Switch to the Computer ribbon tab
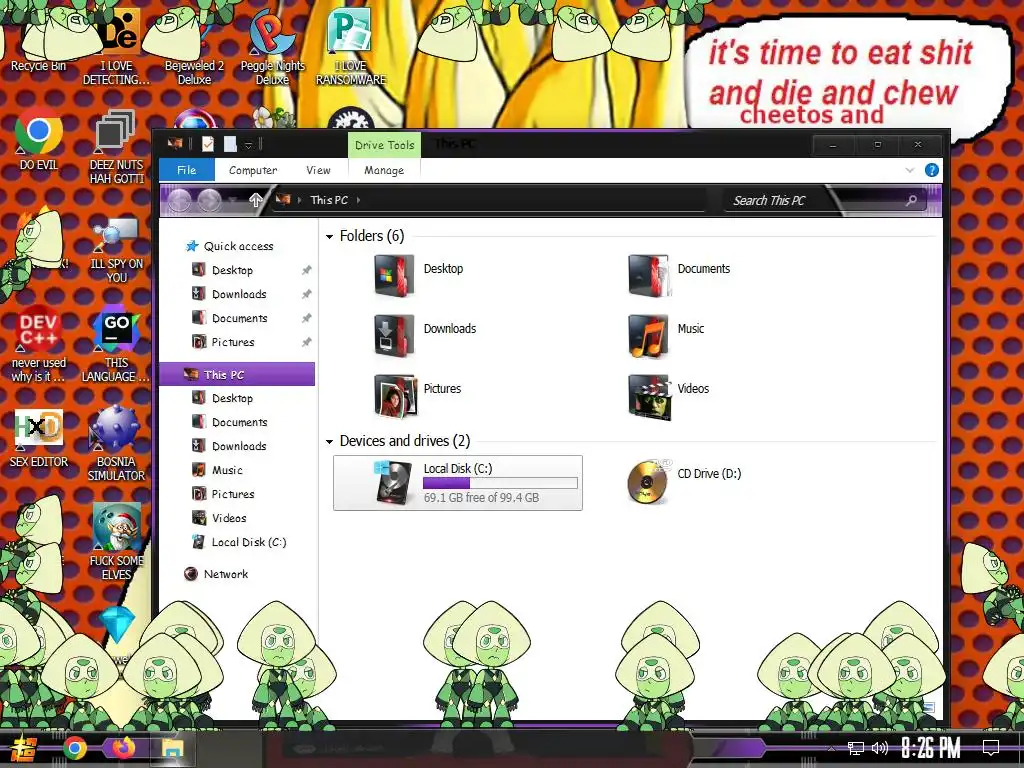Image resolution: width=1024 pixels, height=768 pixels. coord(253,170)
